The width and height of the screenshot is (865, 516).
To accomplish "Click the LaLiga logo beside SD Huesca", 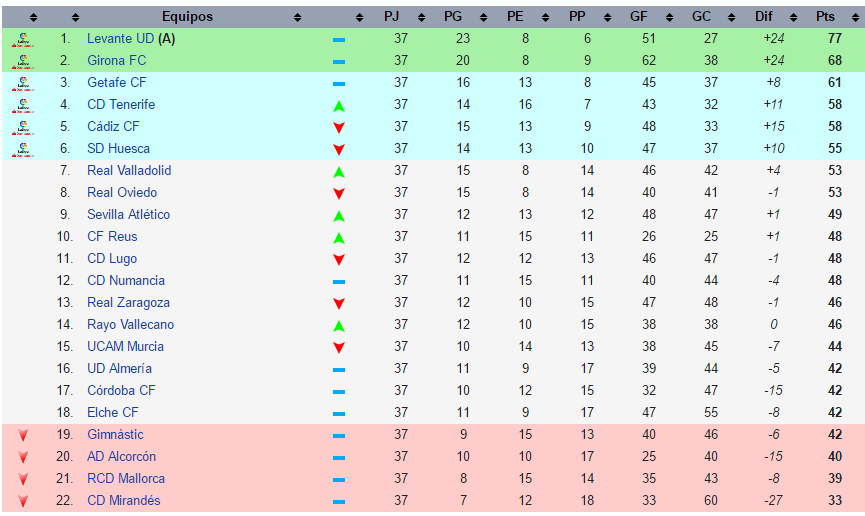I will click(x=23, y=149).
